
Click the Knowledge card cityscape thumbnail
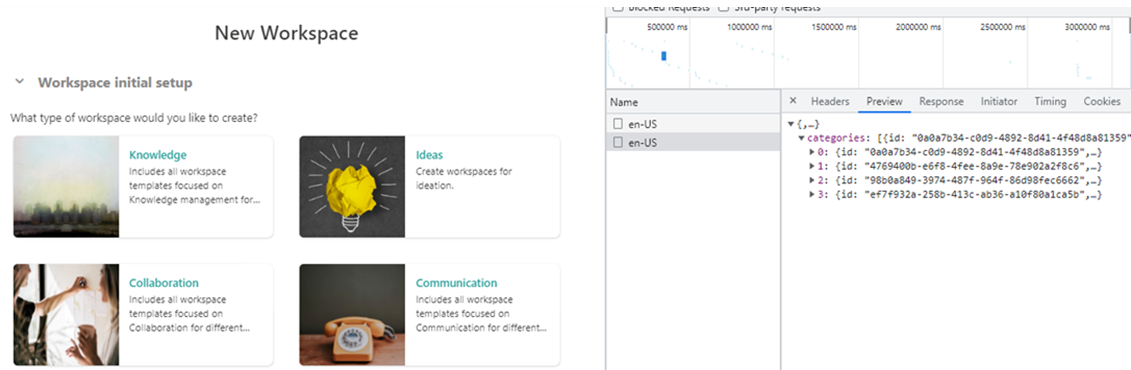(66, 187)
